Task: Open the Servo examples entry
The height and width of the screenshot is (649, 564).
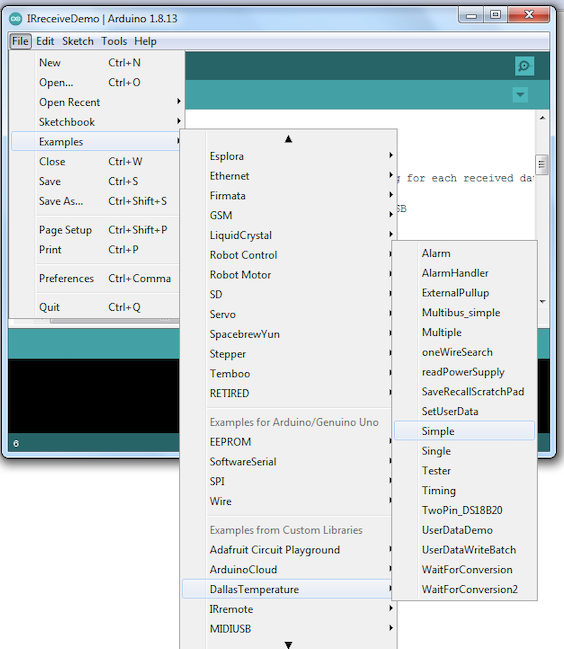Action: coord(287,314)
